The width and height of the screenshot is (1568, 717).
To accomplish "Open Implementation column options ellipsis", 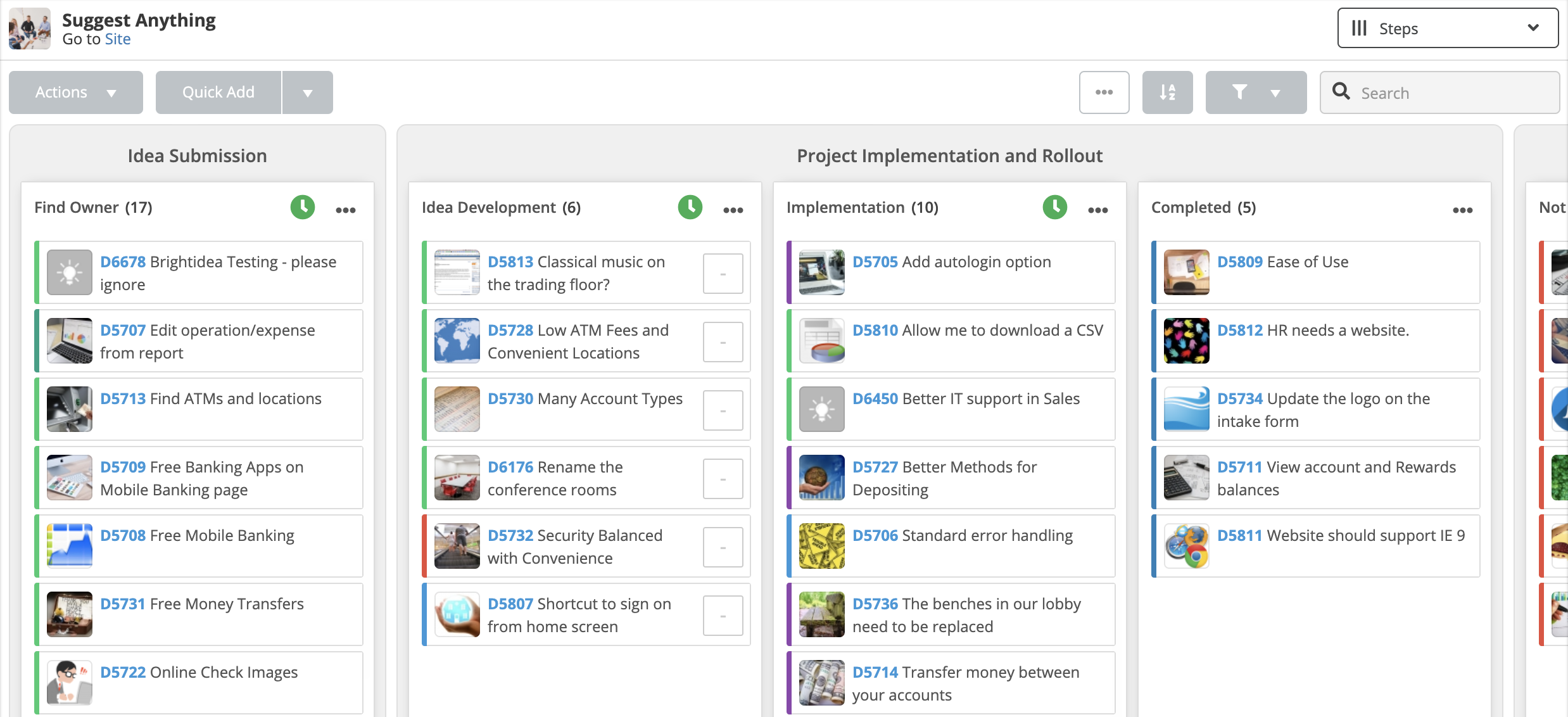I will [1098, 210].
